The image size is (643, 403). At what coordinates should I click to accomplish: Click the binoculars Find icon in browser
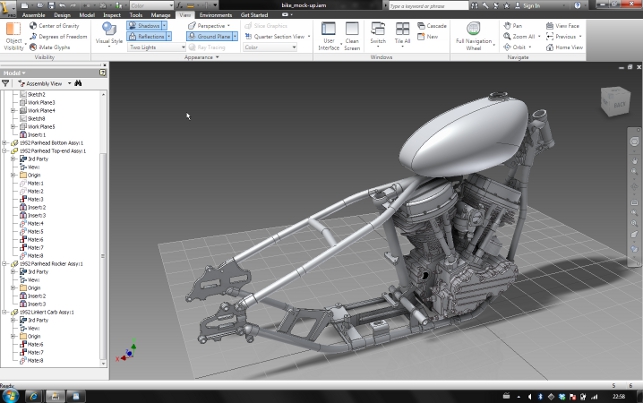click(76, 84)
